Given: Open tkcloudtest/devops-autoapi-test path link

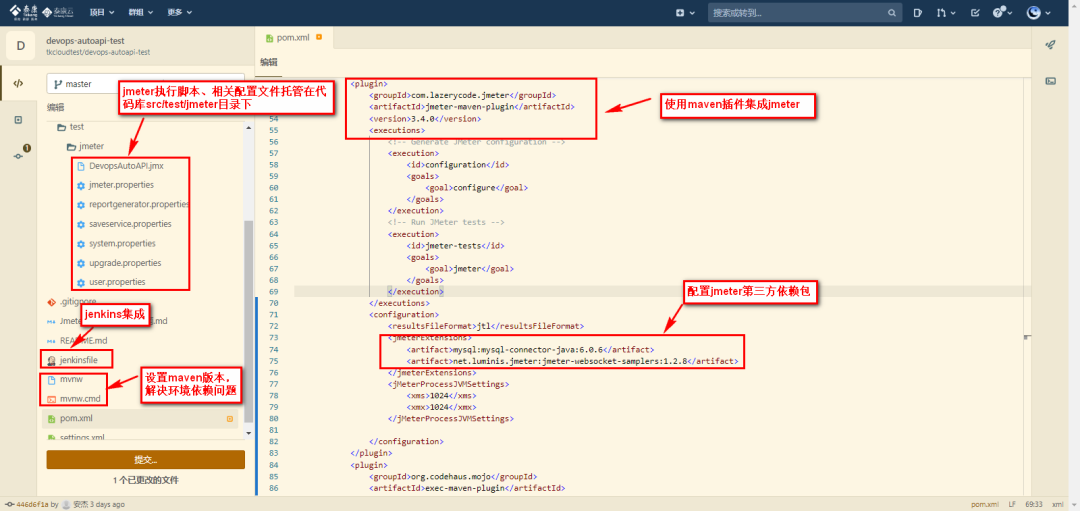Looking at the screenshot, I should pos(98,52).
